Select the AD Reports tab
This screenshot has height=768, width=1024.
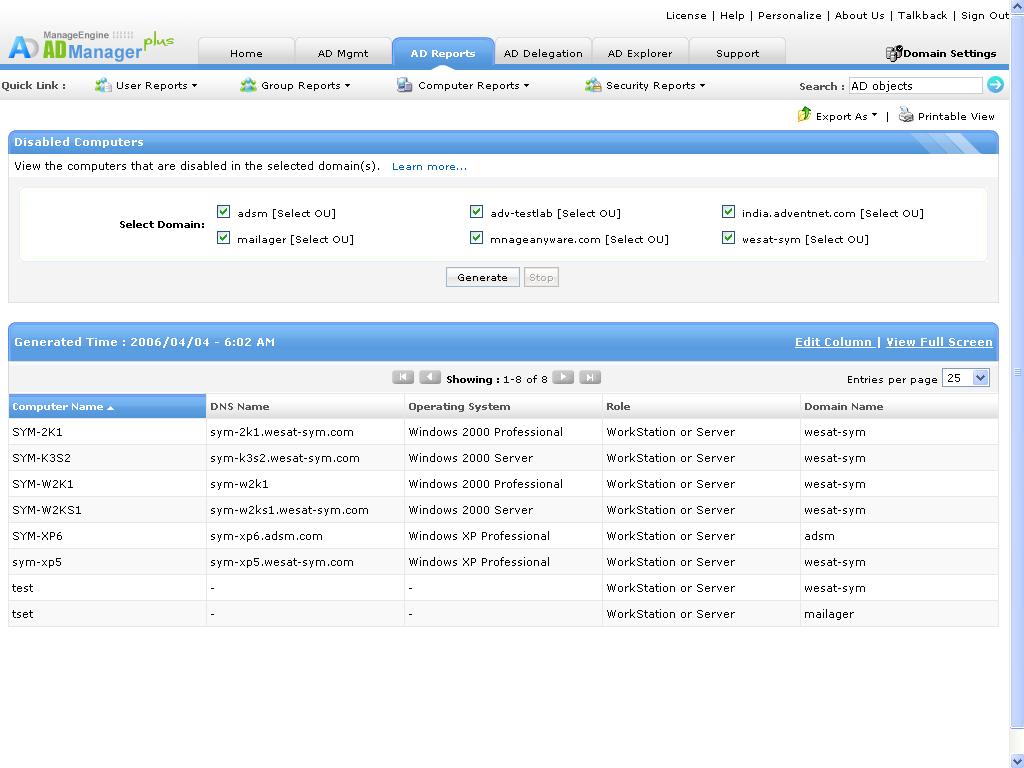coord(443,53)
